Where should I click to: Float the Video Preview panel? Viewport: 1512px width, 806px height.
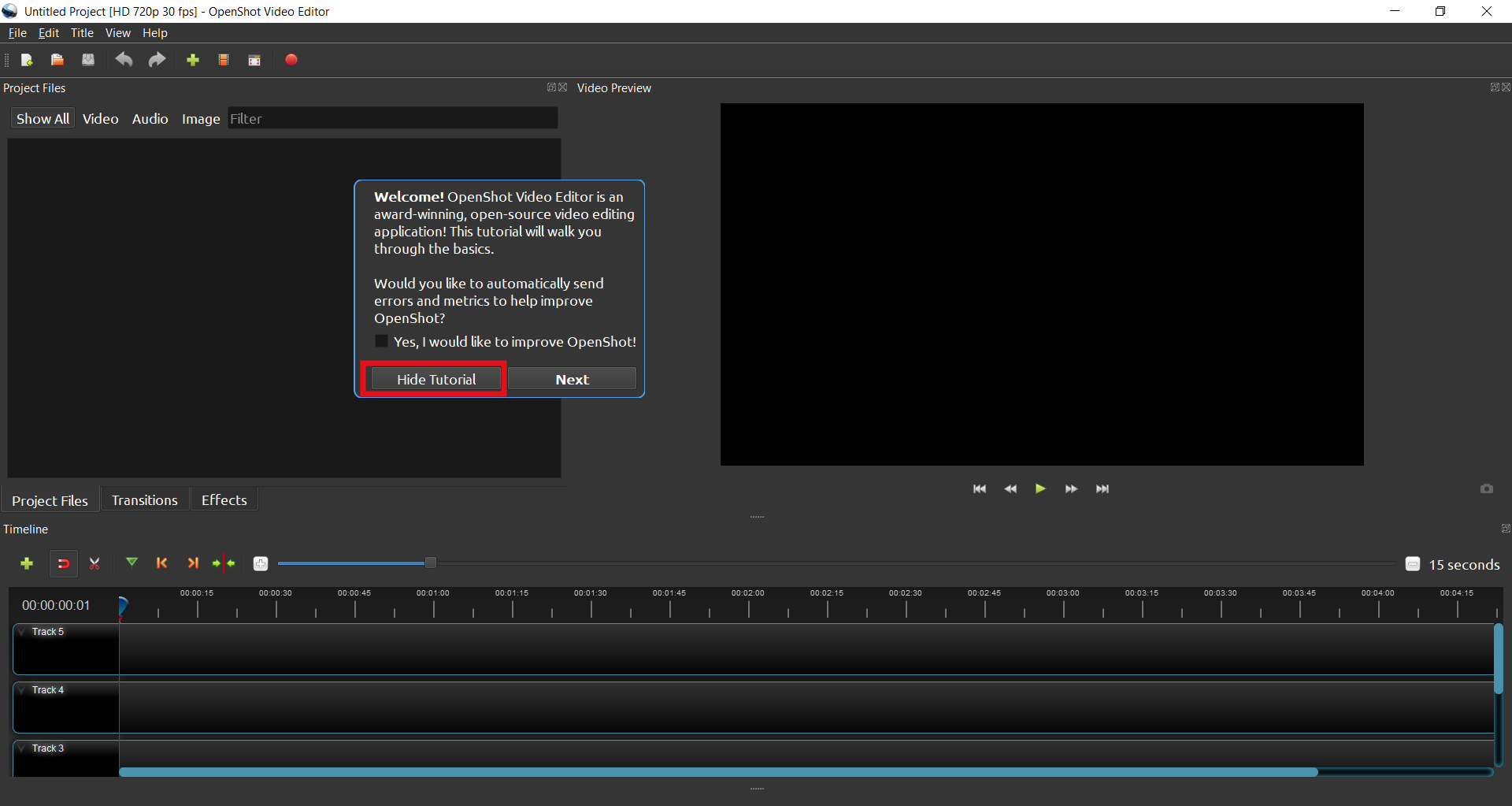click(1495, 87)
